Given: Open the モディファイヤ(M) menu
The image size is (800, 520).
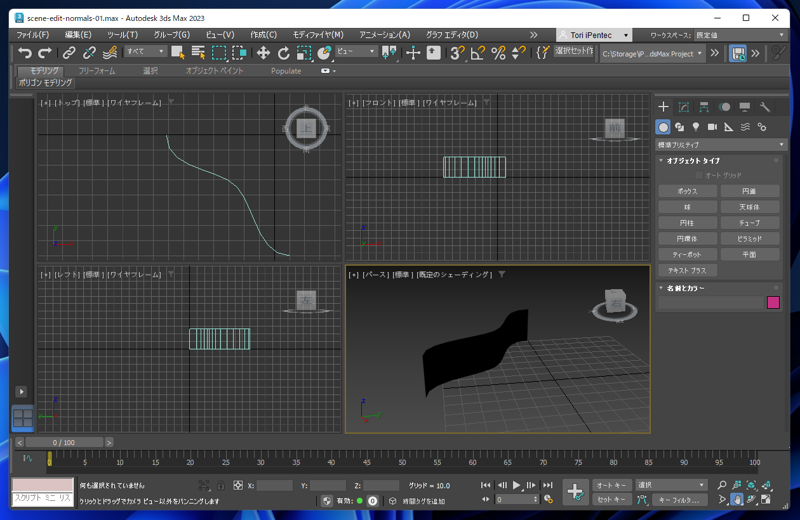Looking at the screenshot, I should (317, 35).
